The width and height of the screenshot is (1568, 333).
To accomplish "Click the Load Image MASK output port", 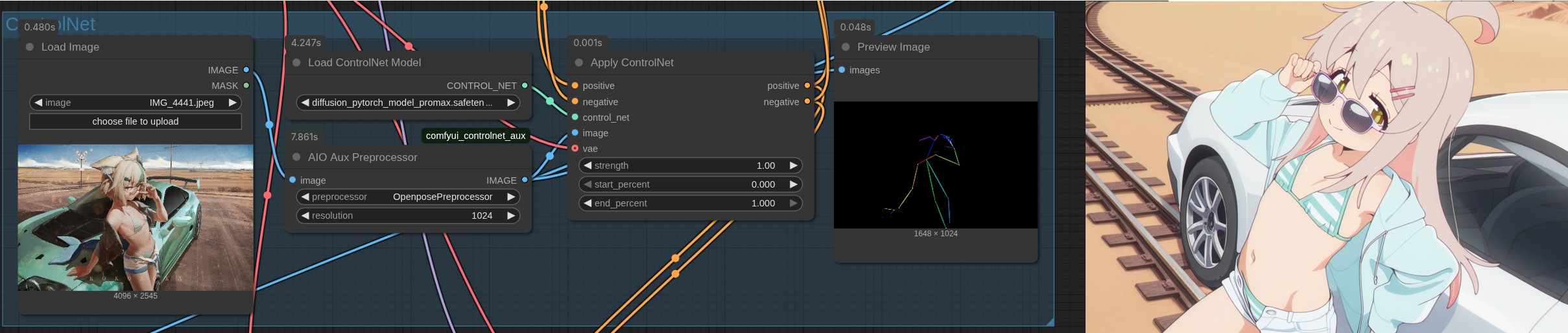I will [x=246, y=86].
